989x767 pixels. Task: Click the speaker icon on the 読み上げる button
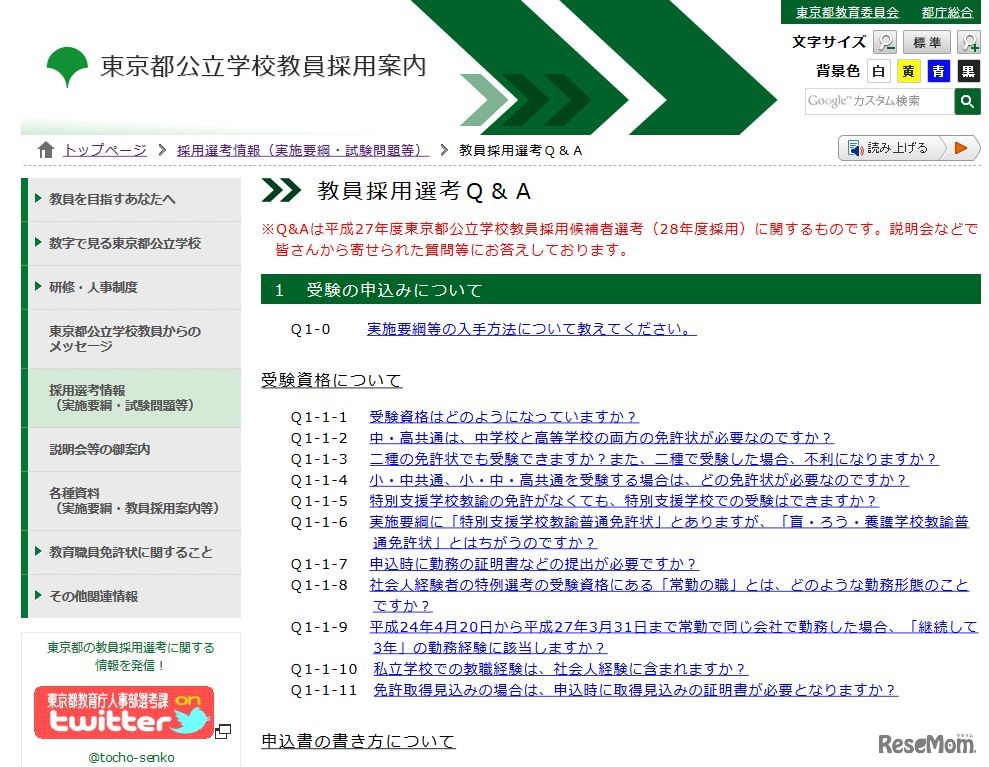856,147
